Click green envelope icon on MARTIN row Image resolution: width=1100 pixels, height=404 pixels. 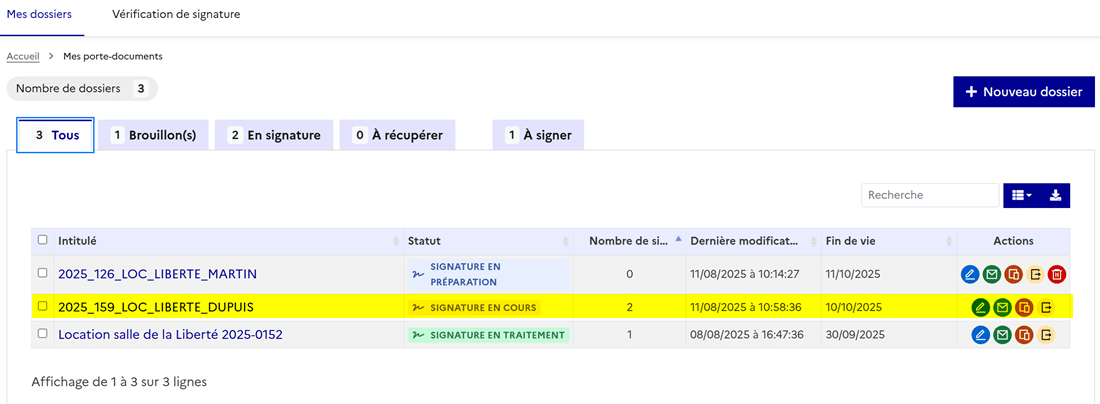pyautogui.click(x=992, y=274)
